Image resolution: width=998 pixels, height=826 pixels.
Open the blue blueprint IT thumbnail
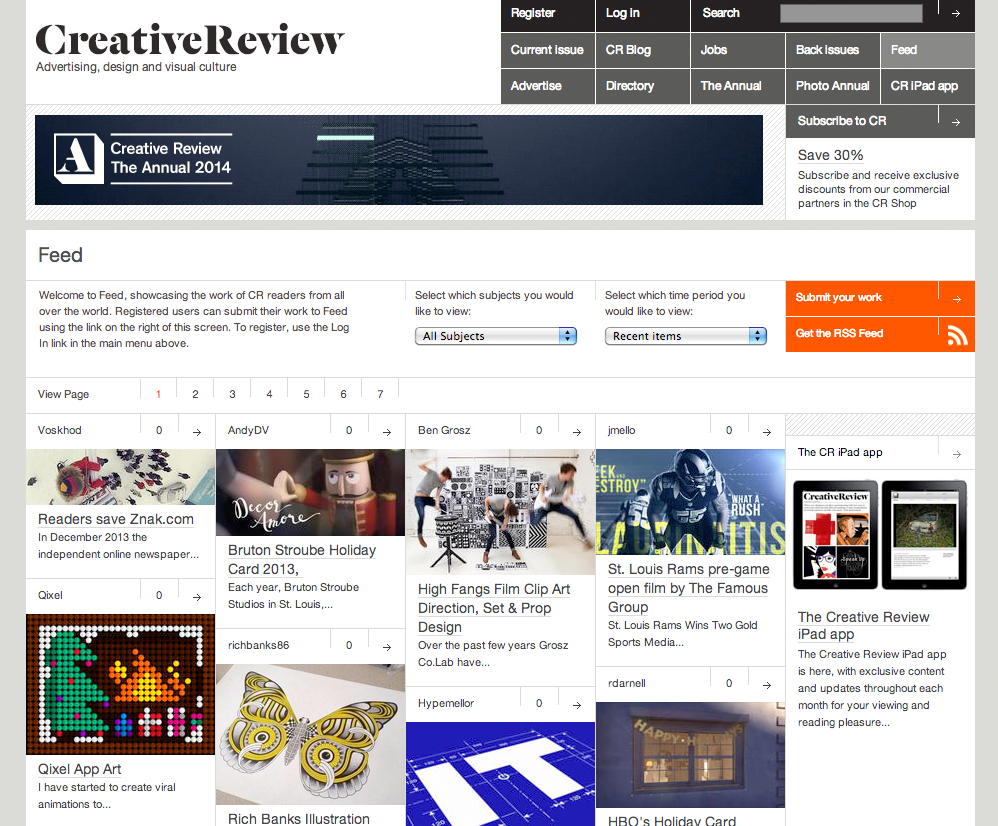pos(500,774)
